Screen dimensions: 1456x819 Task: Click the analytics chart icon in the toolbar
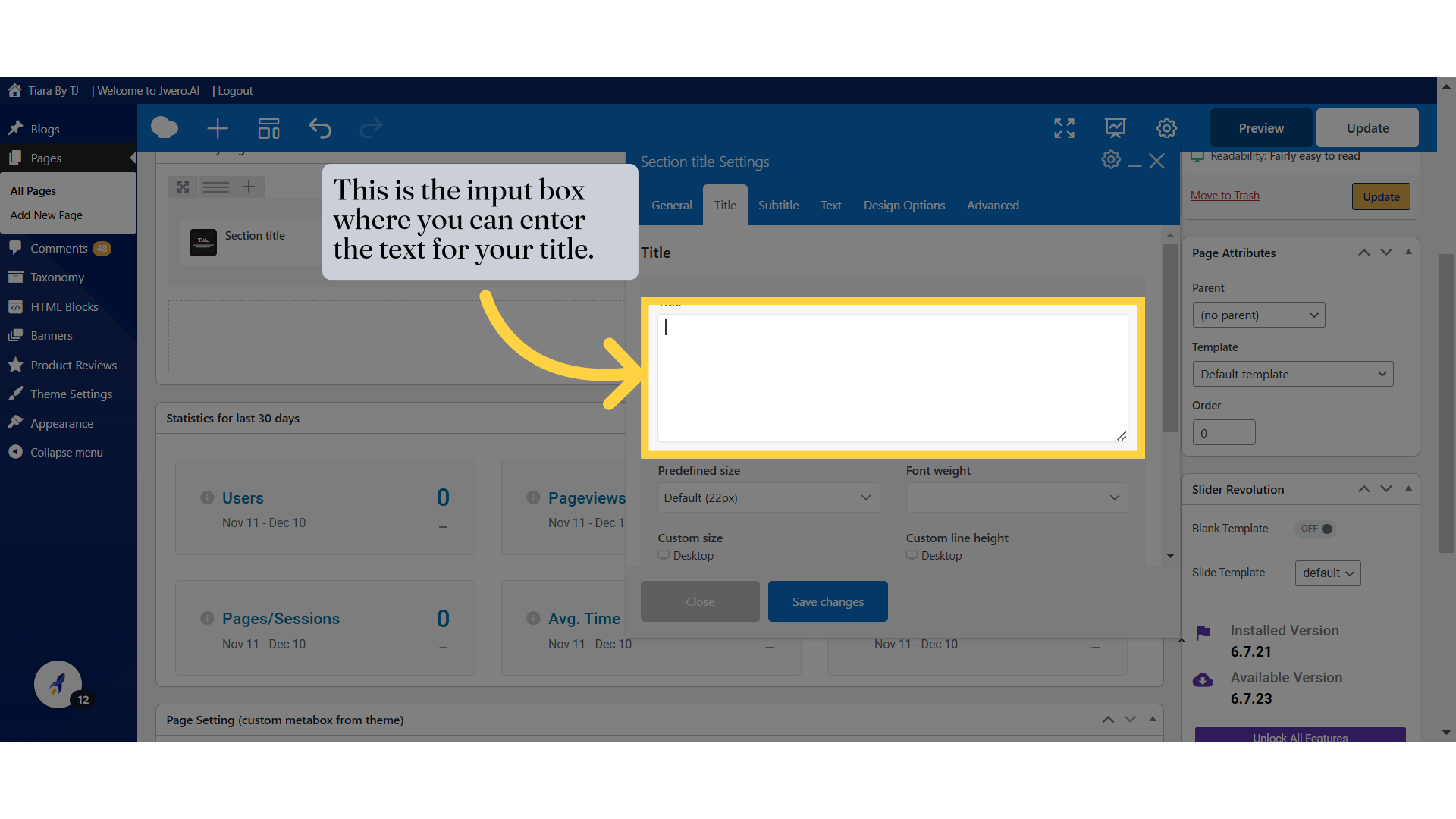click(x=1115, y=128)
